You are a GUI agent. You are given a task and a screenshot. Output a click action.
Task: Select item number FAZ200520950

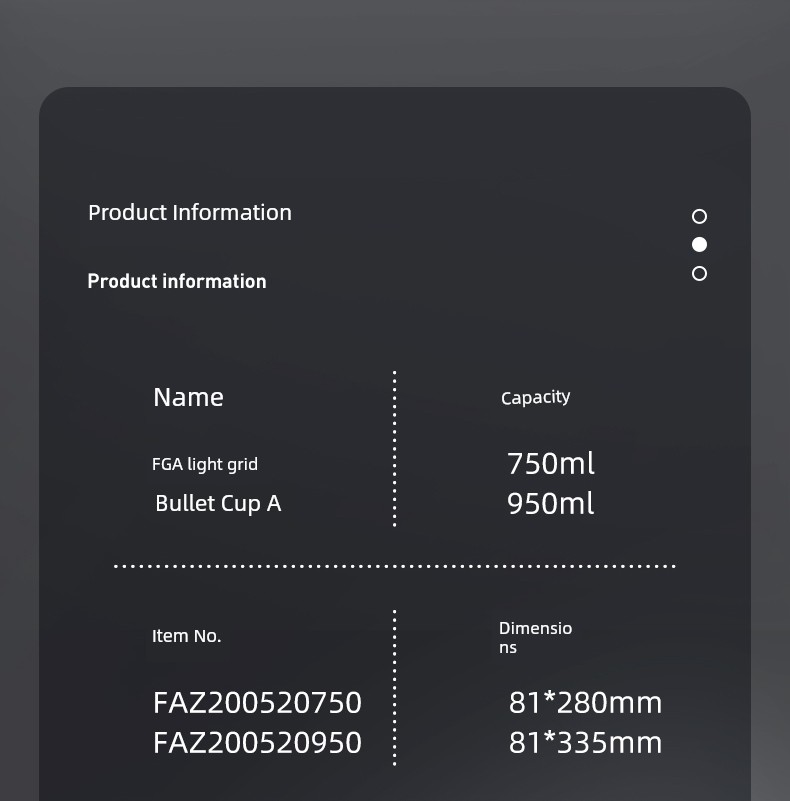[x=258, y=742]
